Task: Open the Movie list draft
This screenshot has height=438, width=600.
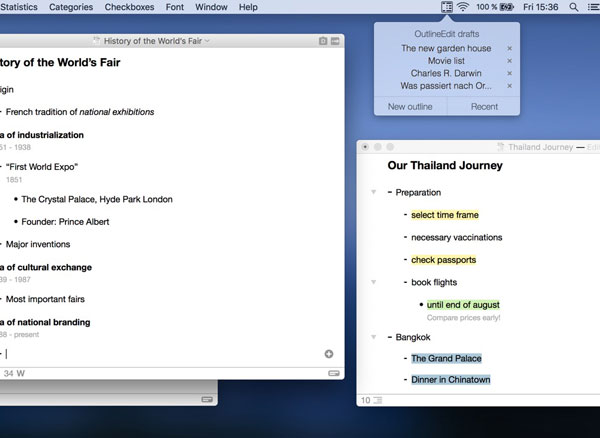Action: click(446, 61)
